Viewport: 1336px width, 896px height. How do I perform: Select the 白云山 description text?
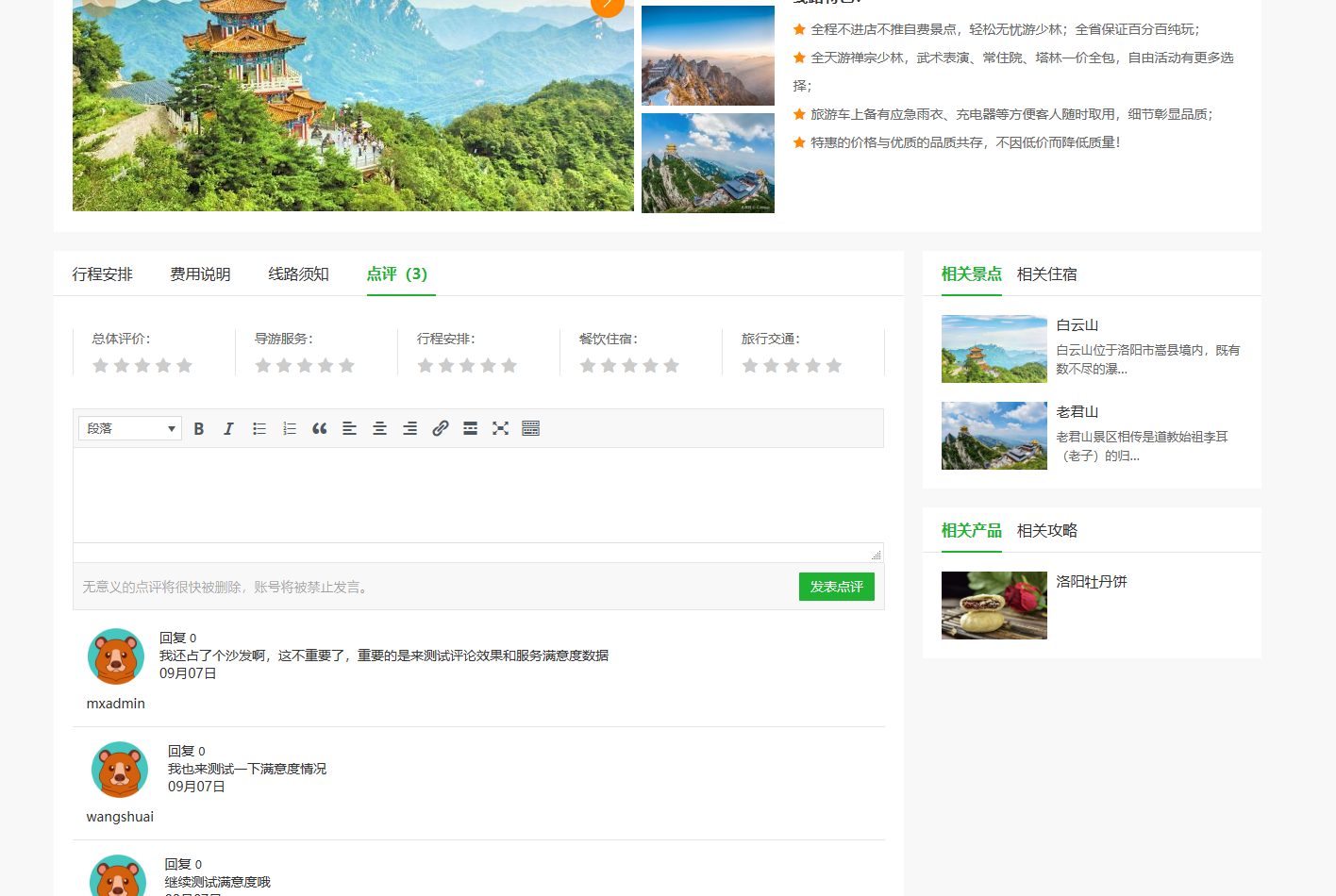click(x=1148, y=359)
